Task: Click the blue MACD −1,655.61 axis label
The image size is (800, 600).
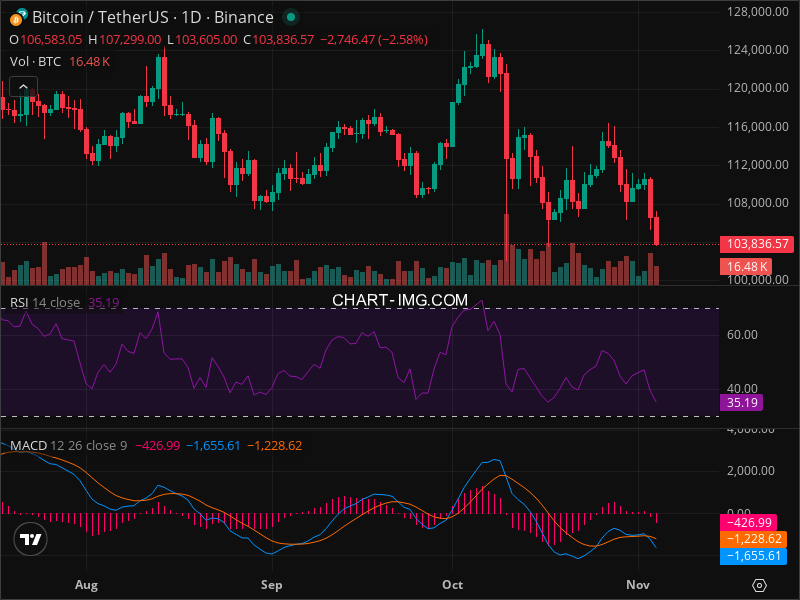Action: click(752, 555)
